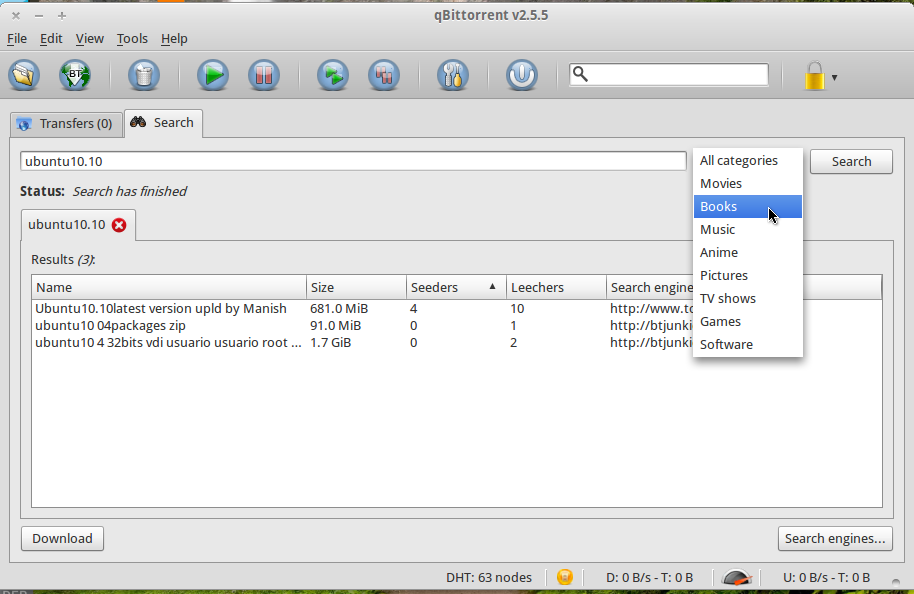
Task: Click the green Resume toolbar icon
Action: 213,75
